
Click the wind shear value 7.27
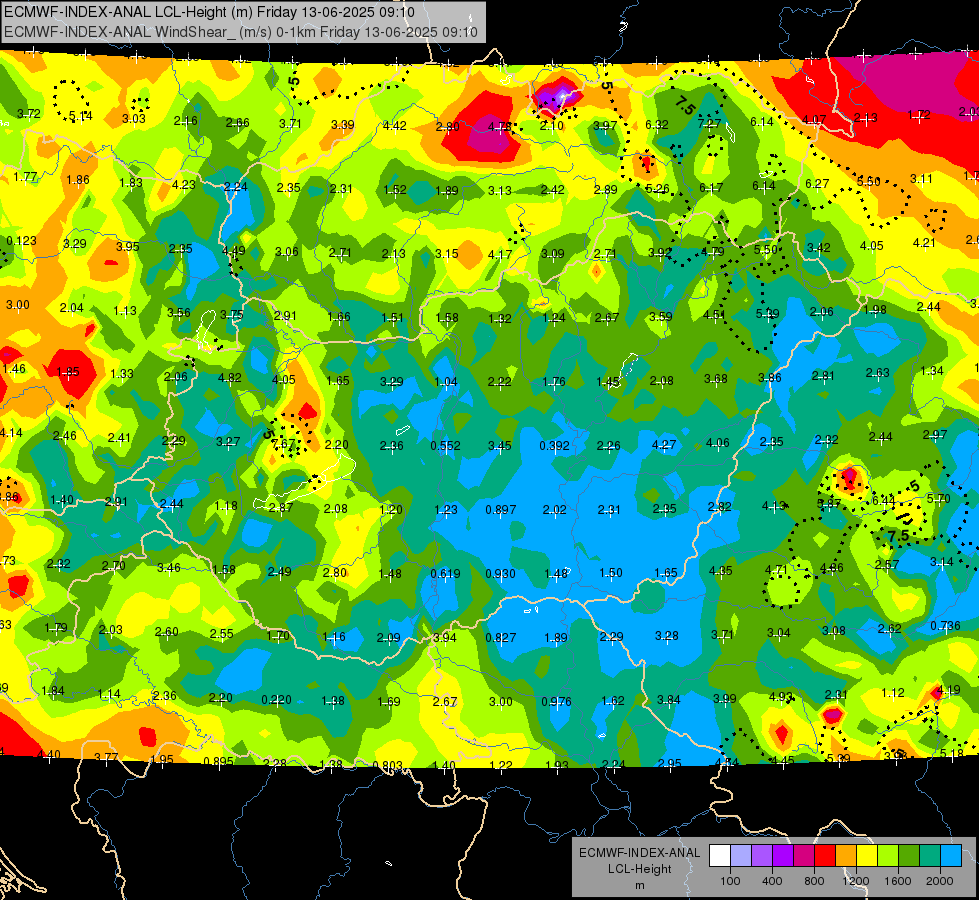click(709, 124)
